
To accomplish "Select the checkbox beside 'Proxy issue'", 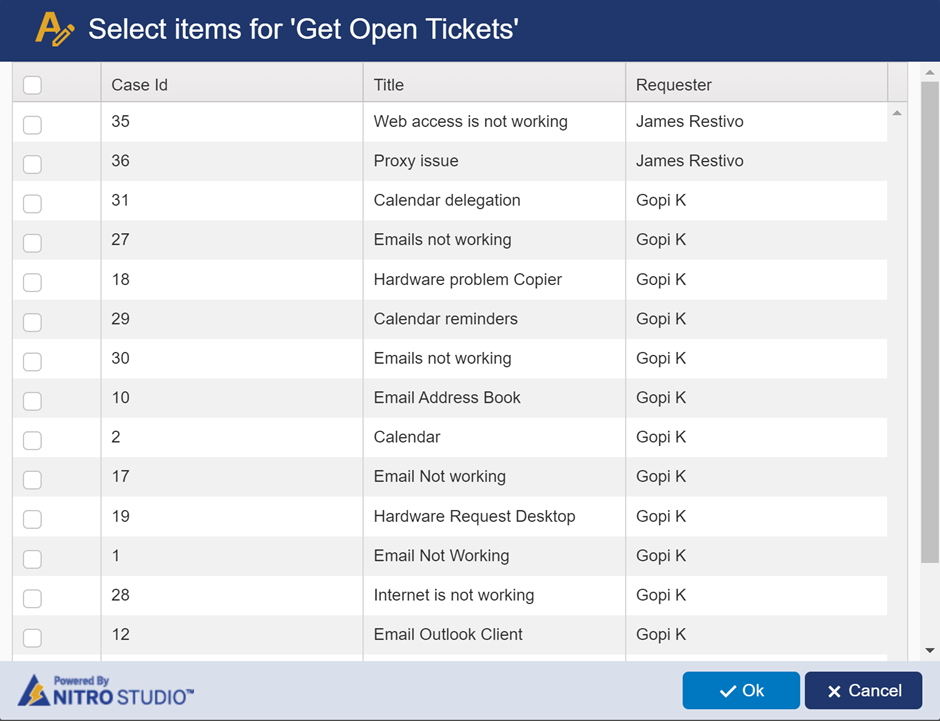I will click(31, 163).
